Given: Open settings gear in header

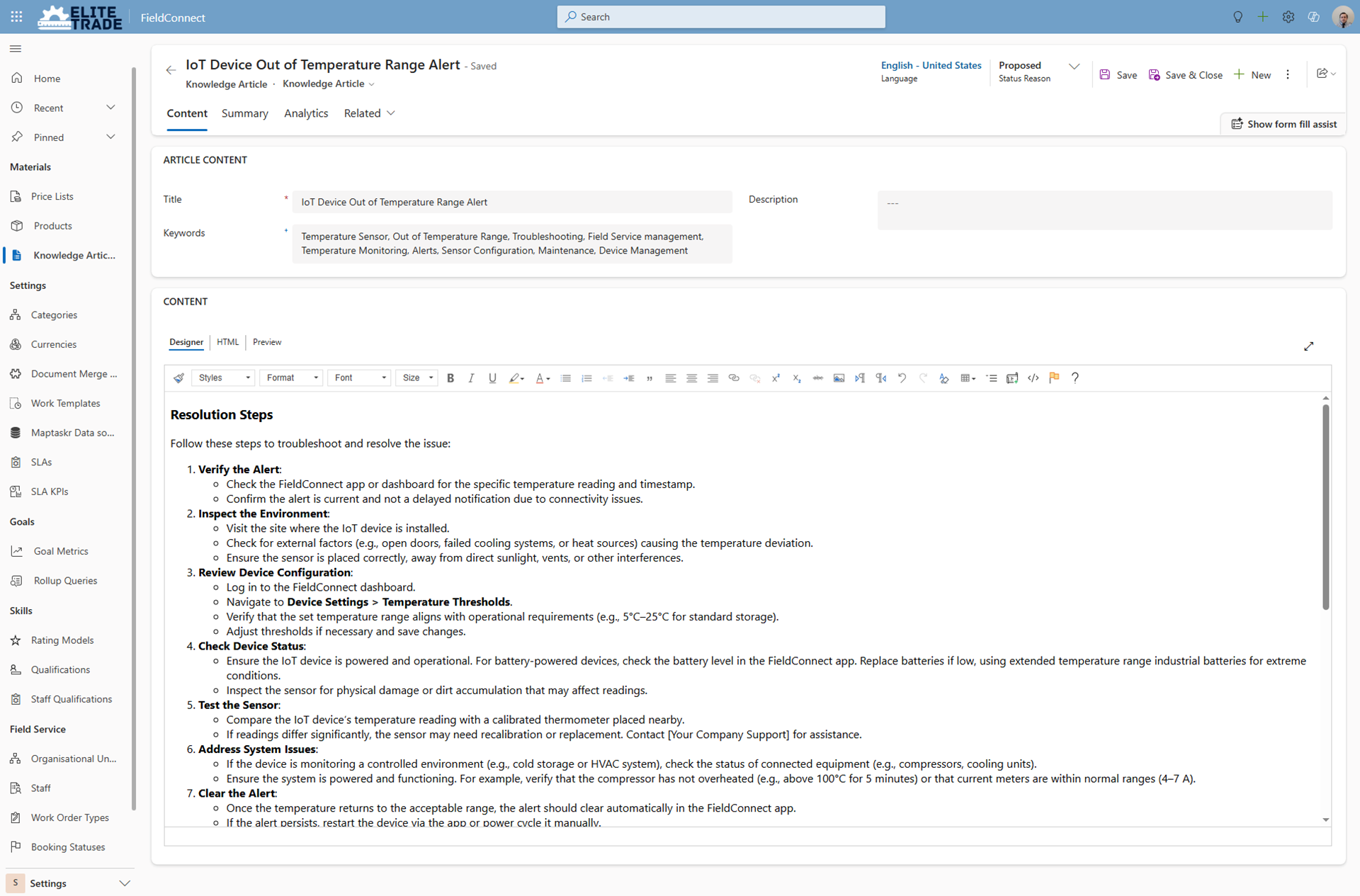Looking at the screenshot, I should (1288, 17).
